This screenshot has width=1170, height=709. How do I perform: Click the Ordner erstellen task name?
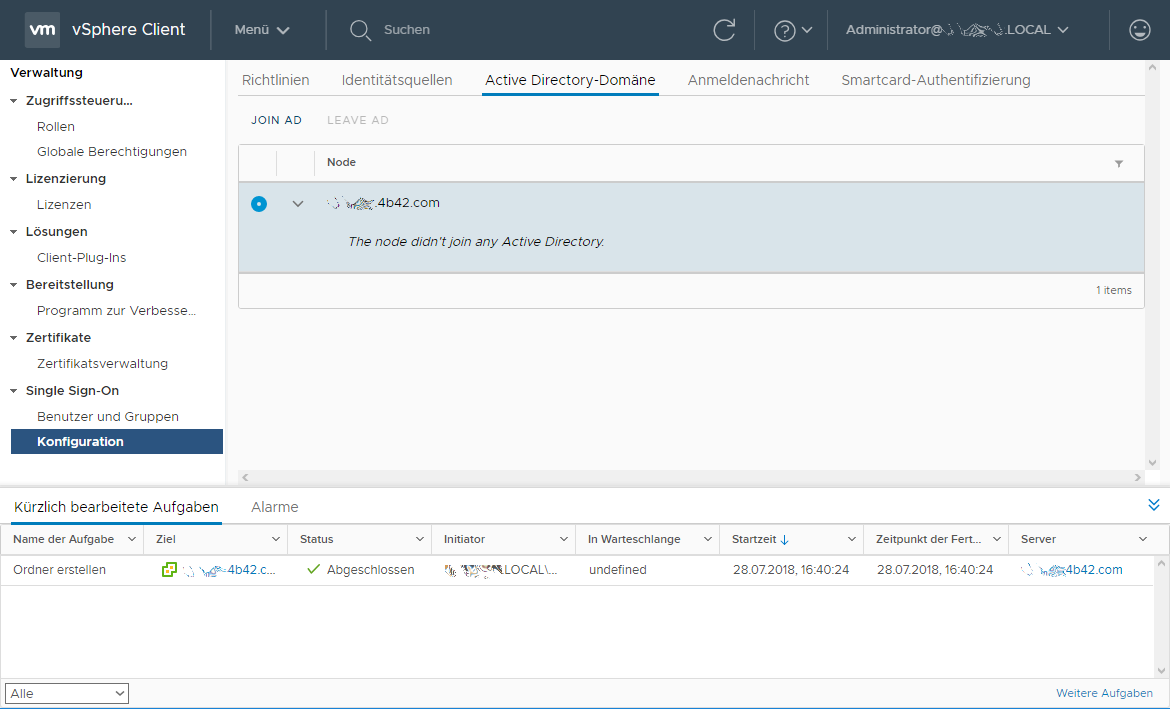tap(59, 569)
